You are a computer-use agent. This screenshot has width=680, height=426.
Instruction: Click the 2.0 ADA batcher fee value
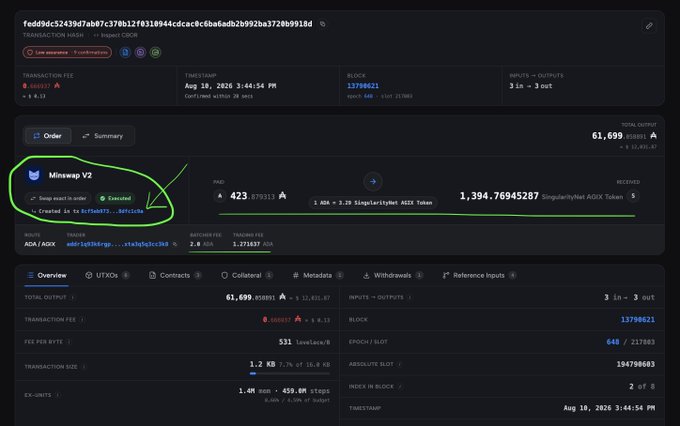click(x=201, y=244)
